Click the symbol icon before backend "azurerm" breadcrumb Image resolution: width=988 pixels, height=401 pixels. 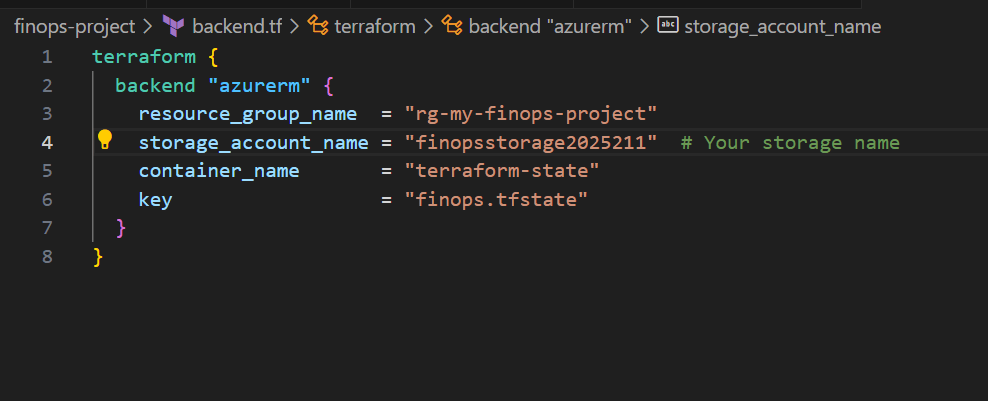(x=451, y=26)
